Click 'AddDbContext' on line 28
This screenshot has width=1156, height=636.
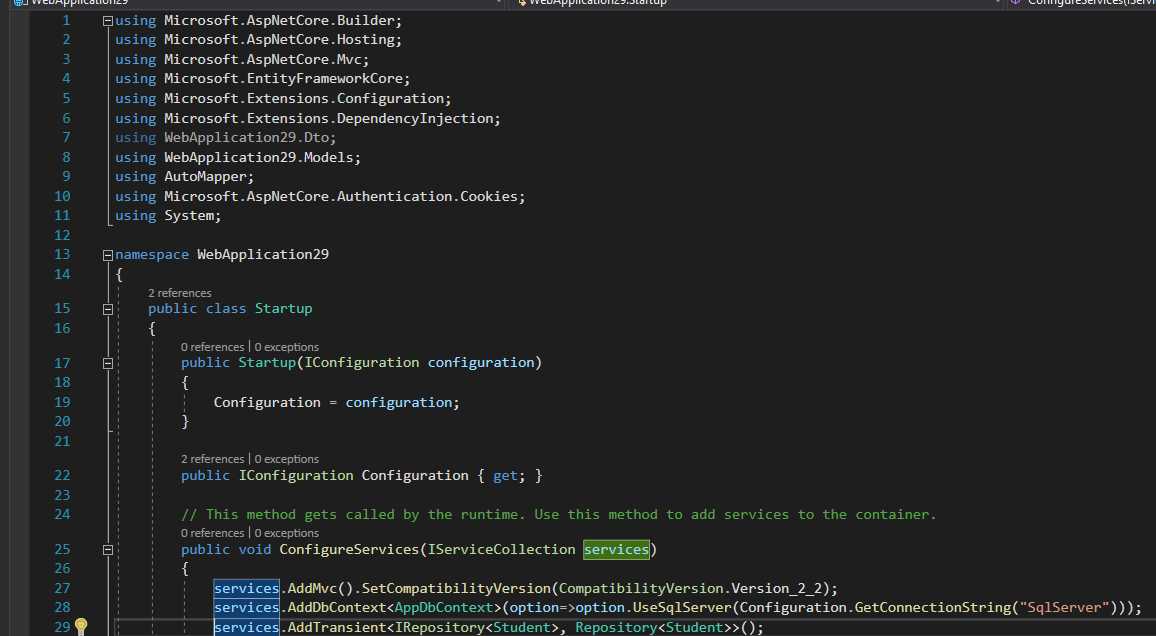pyautogui.click(x=337, y=607)
